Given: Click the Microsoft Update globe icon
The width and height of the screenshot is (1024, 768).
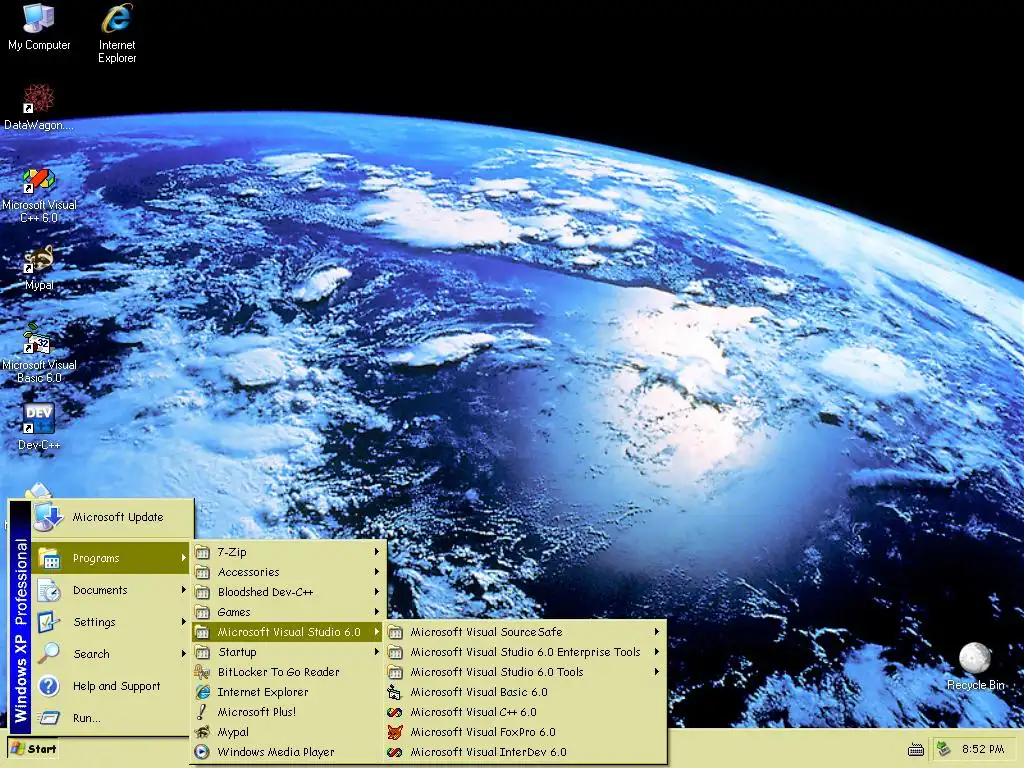Looking at the screenshot, I should click(x=49, y=517).
